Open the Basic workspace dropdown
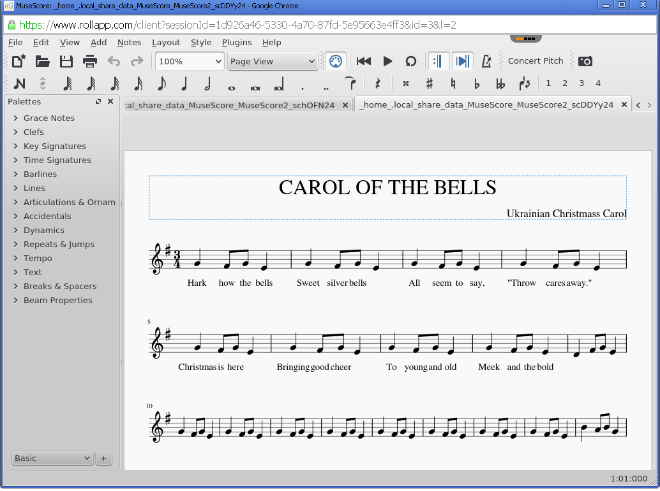 pyautogui.click(x=52, y=458)
